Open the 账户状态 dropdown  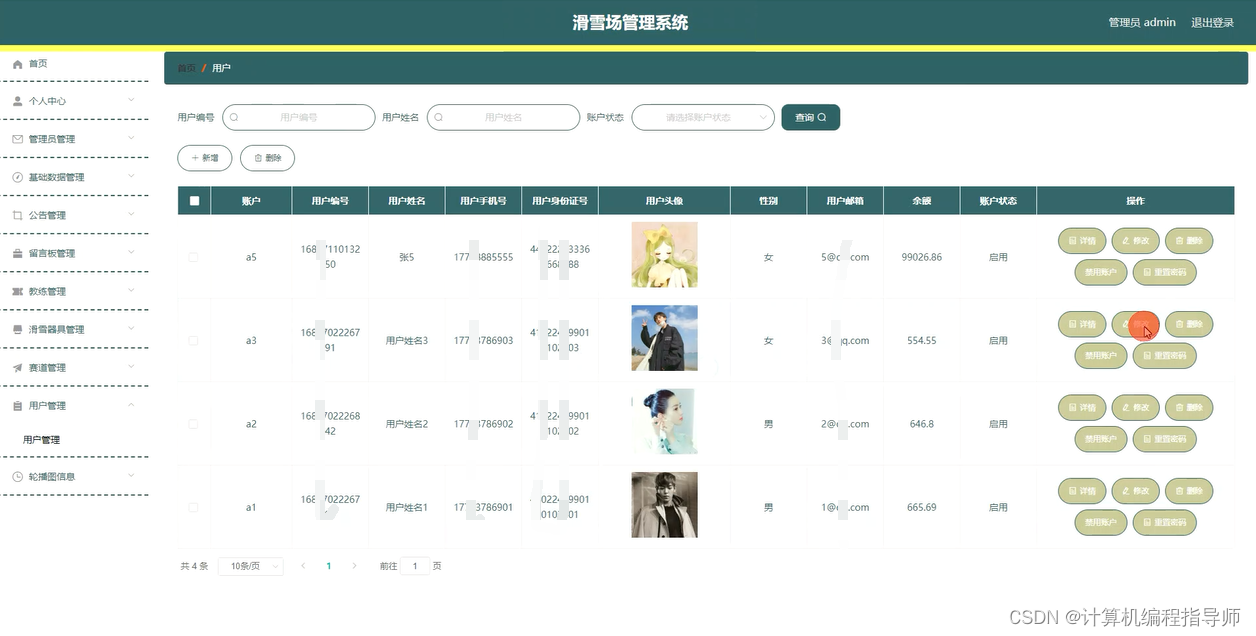pos(703,117)
